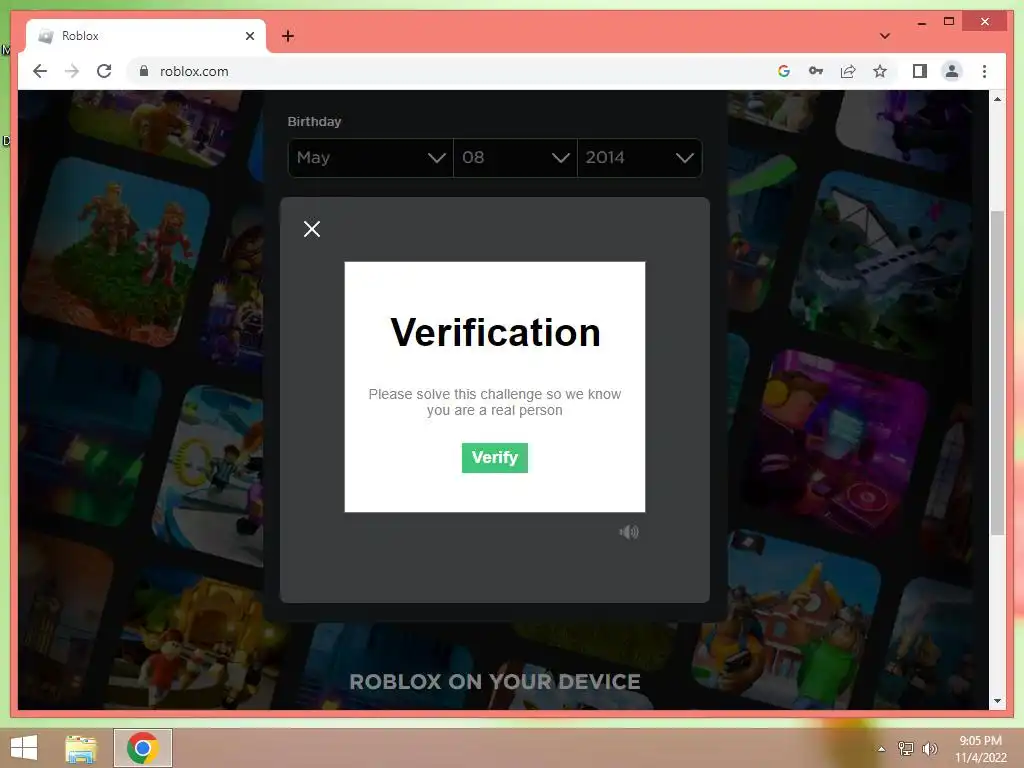
Task: Open the tab search chevron
Action: pos(884,36)
